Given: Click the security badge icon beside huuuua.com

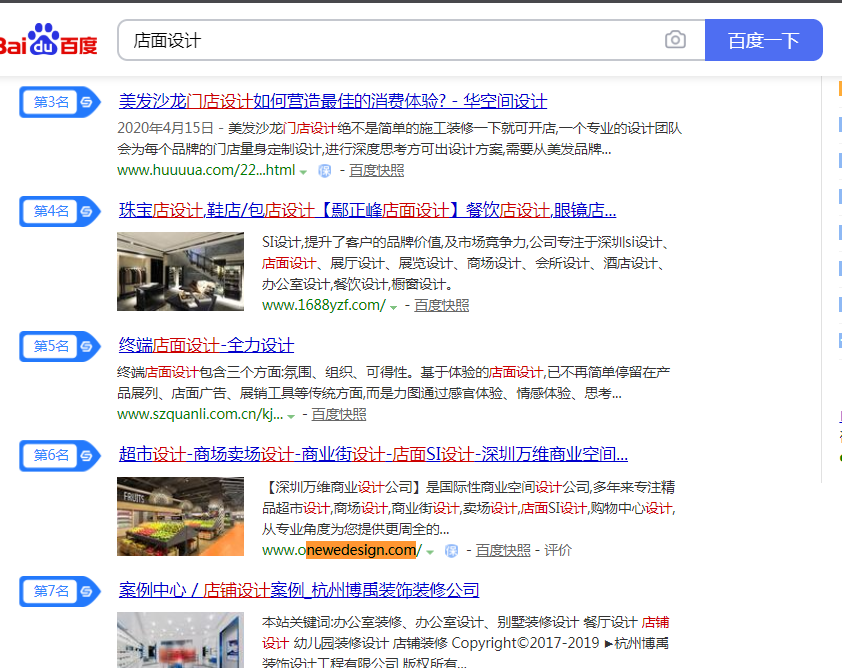Looking at the screenshot, I should tap(324, 171).
